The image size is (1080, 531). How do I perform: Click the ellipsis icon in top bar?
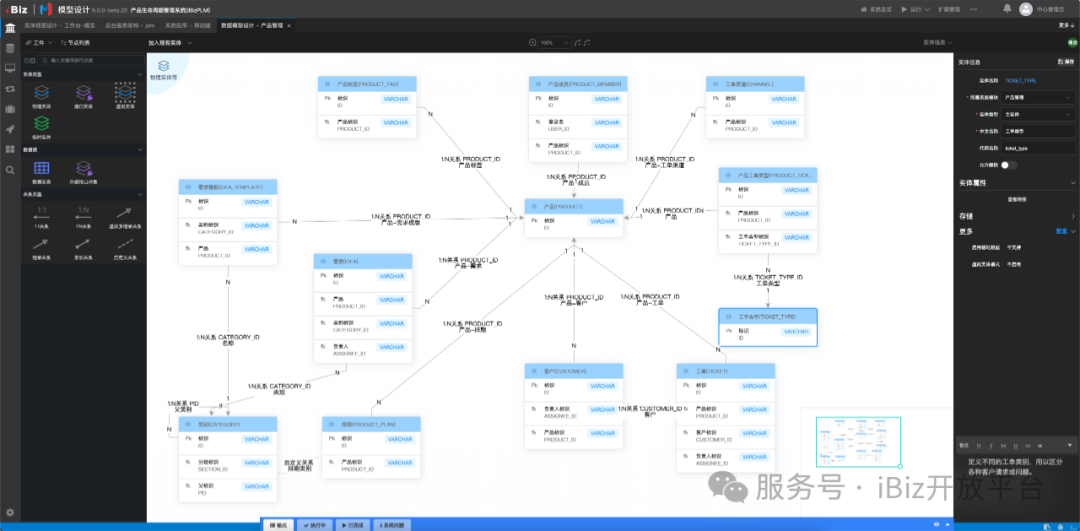pos(973,9)
